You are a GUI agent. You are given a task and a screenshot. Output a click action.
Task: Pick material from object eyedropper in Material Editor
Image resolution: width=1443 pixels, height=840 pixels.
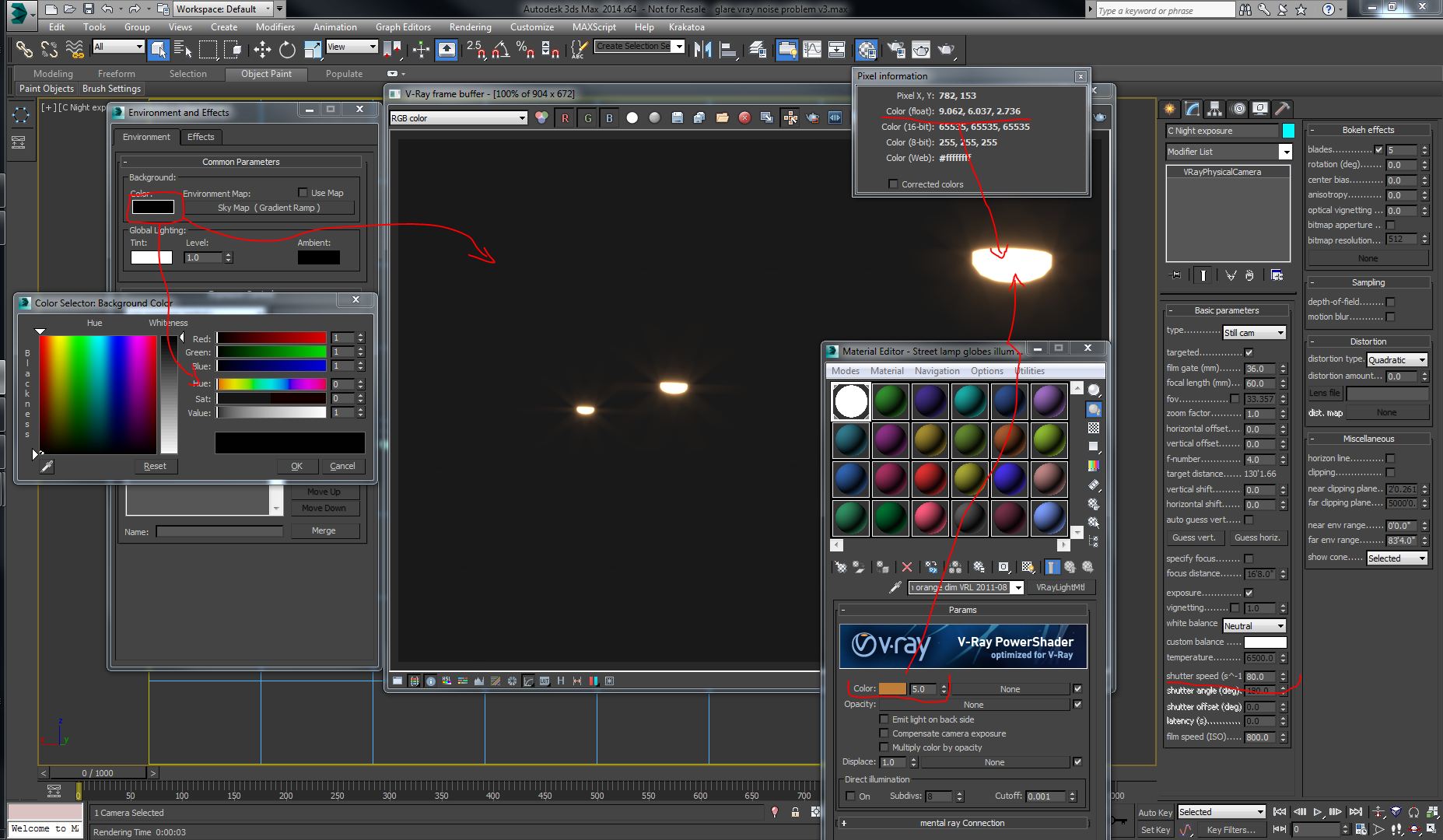tap(895, 587)
